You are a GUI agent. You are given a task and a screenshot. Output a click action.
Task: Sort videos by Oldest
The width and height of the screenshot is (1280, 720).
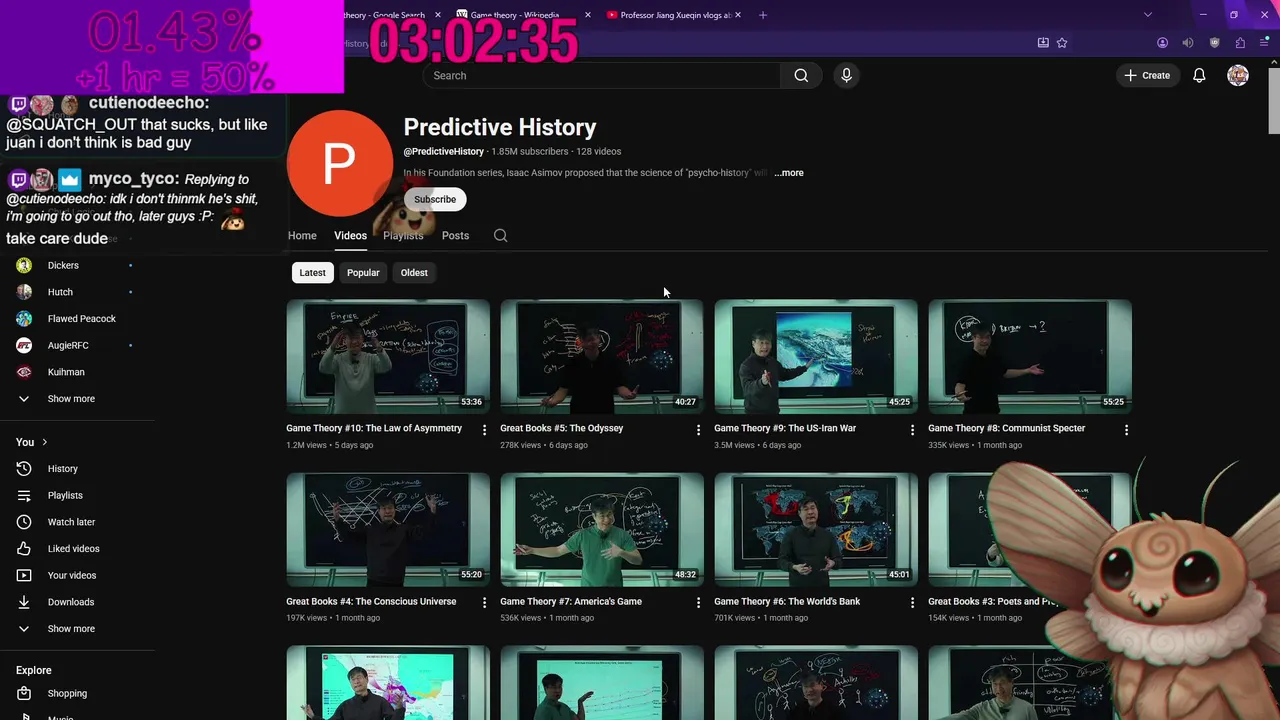[x=414, y=273]
